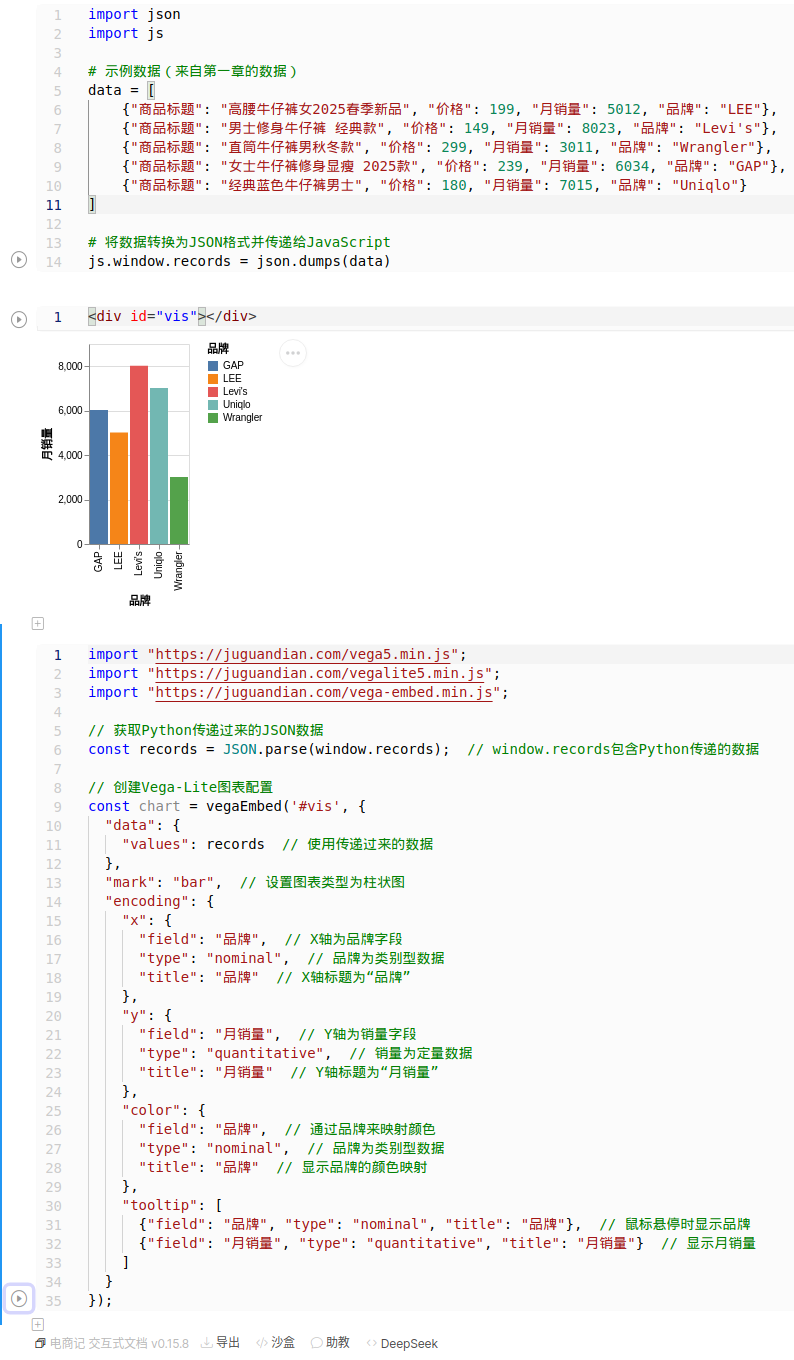Screen dimensions: 794x1360
Task: Run the HTML cell containing div vis
Action: (x=18, y=319)
